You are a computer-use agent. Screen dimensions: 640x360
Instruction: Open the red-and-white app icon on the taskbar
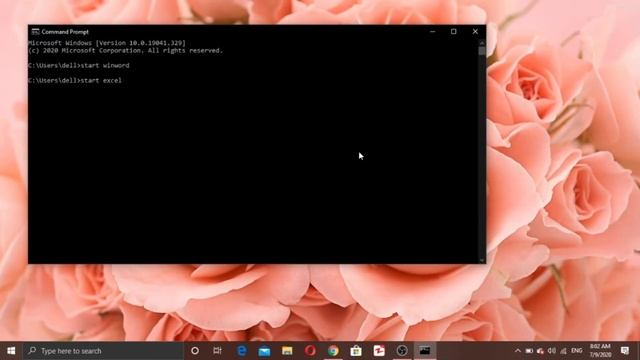379,351
